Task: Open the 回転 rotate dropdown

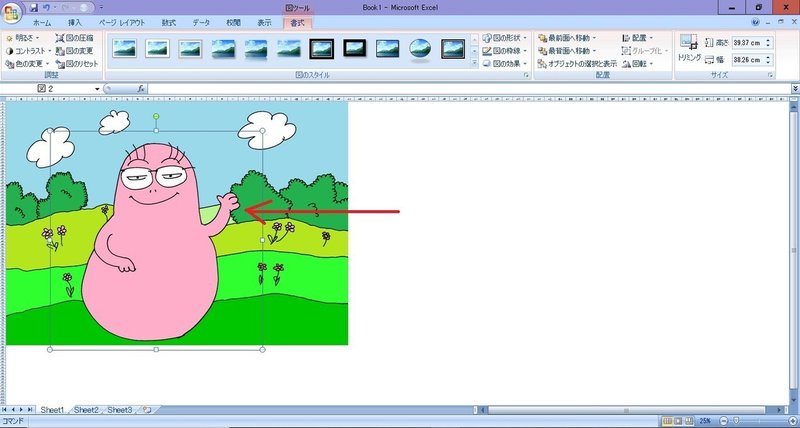Action: pos(638,64)
